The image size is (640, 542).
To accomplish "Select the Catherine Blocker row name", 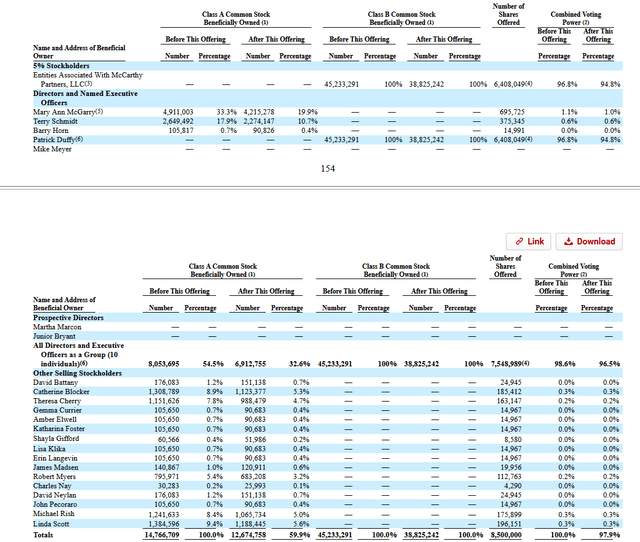I will pos(61,392).
